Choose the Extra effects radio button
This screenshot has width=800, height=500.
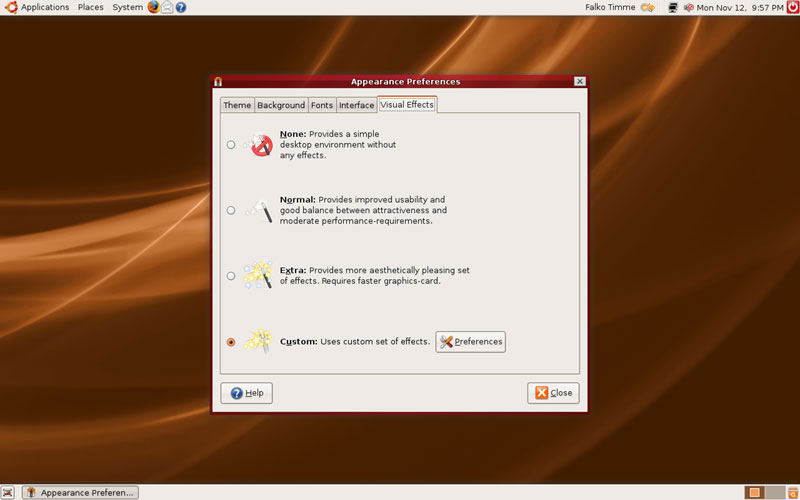231,276
